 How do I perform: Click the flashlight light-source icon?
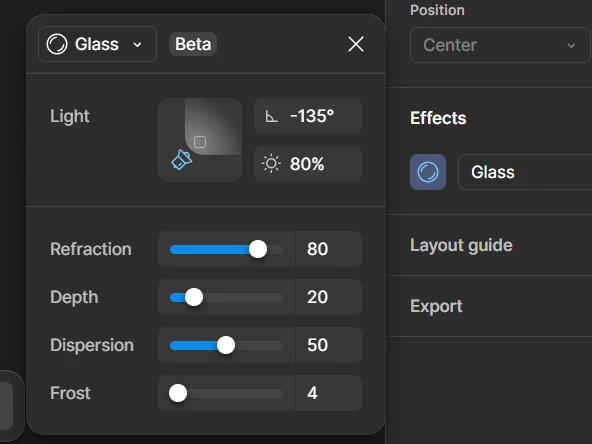click(182, 159)
